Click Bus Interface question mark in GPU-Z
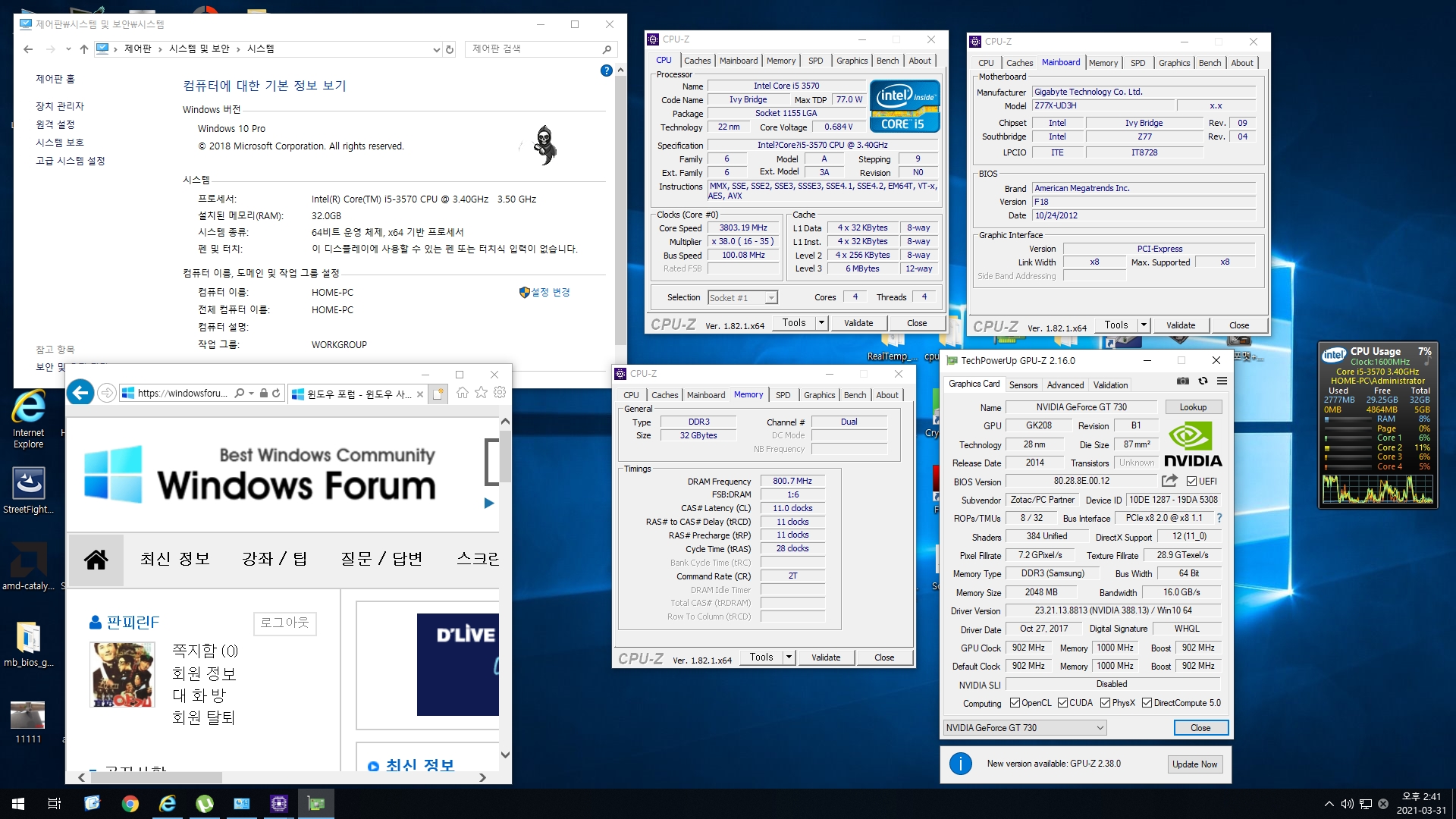1456x819 pixels. [x=1219, y=518]
